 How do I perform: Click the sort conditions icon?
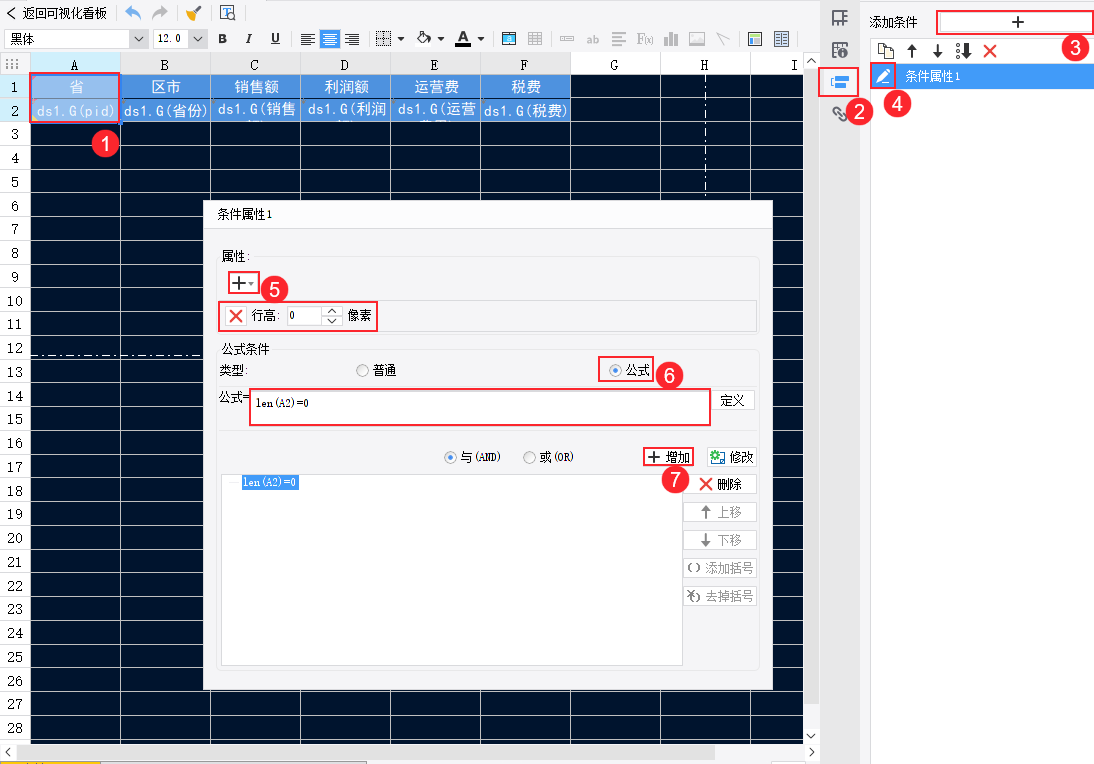pyautogui.click(x=964, y=50)
